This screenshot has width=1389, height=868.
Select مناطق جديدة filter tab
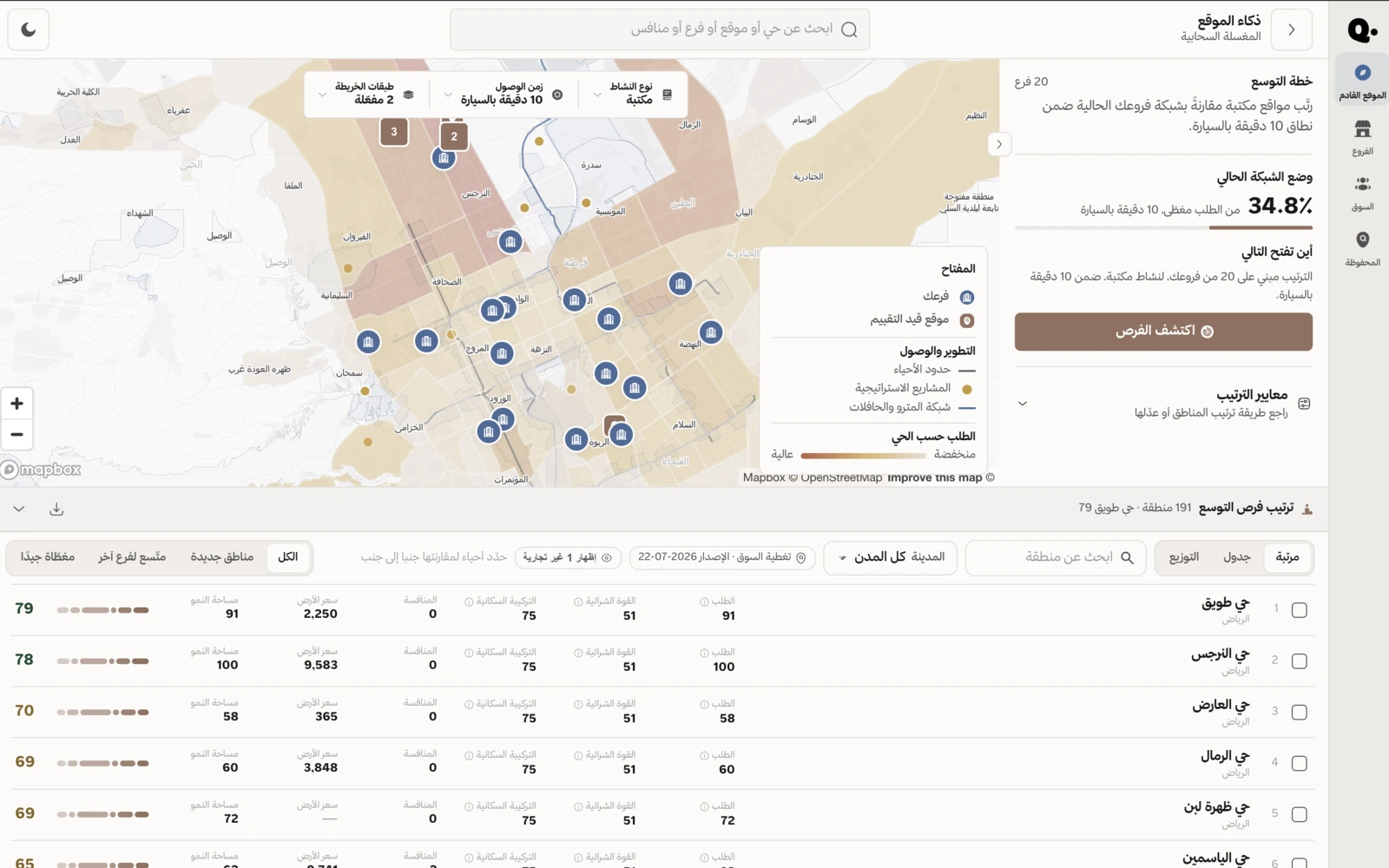click(x=222, y=557)
